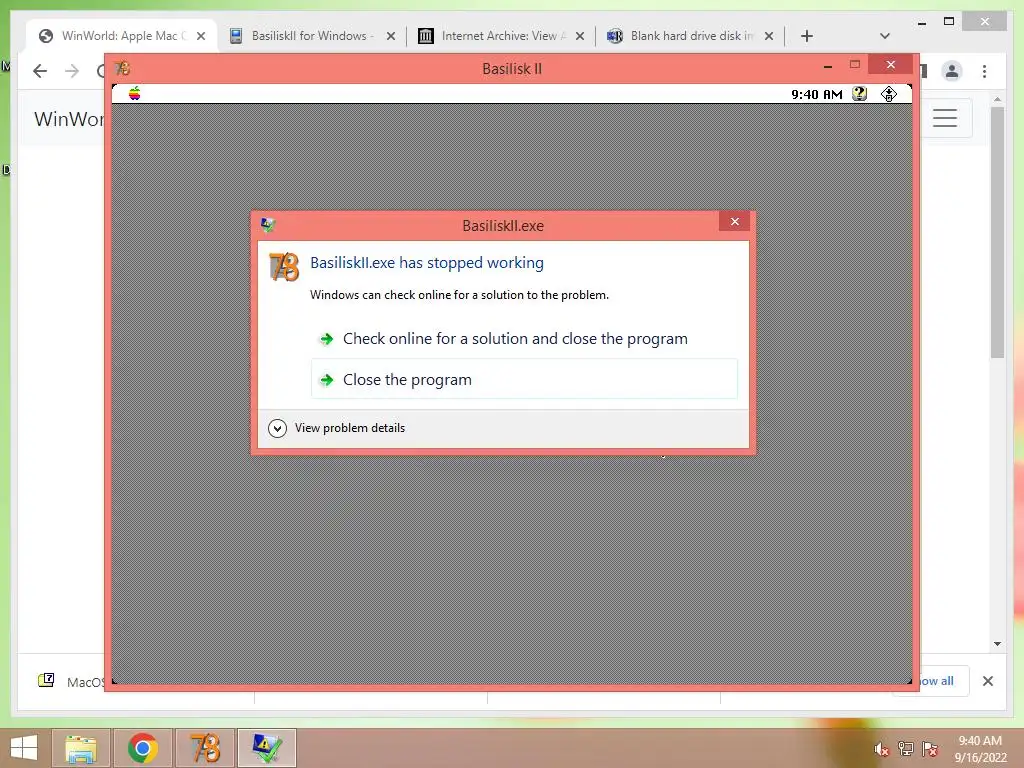
Task: Click the Action Center flag tray icon
Action: pos(930,749)
